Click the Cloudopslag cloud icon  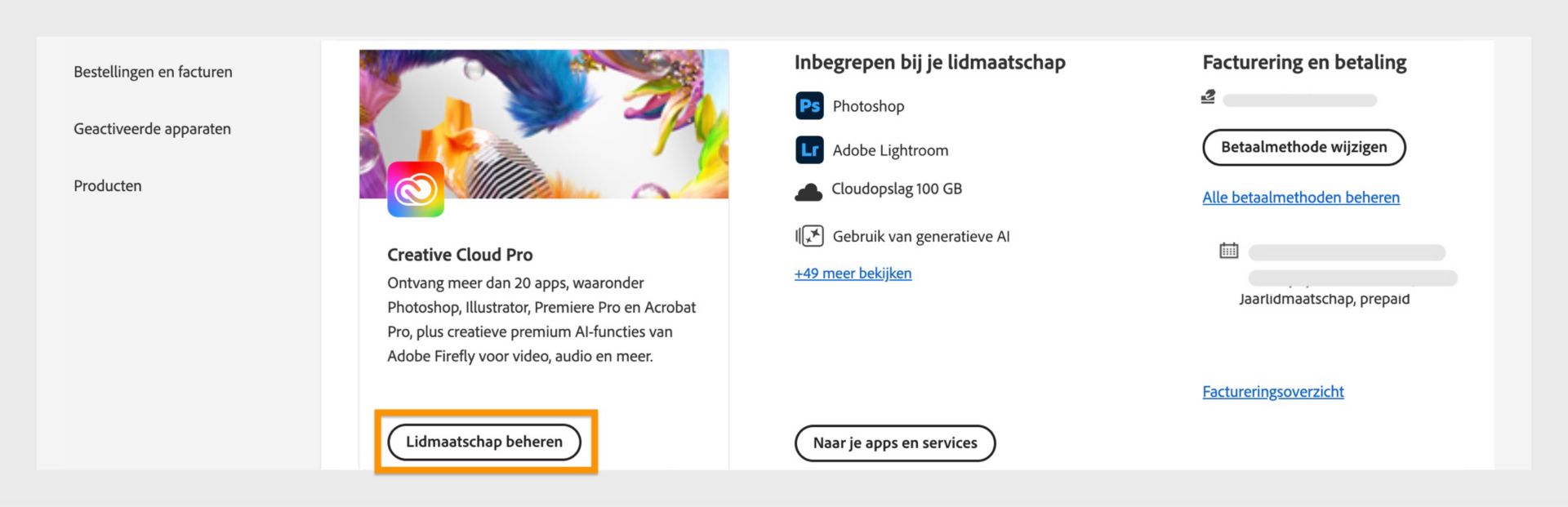click(x=808, y=189)
